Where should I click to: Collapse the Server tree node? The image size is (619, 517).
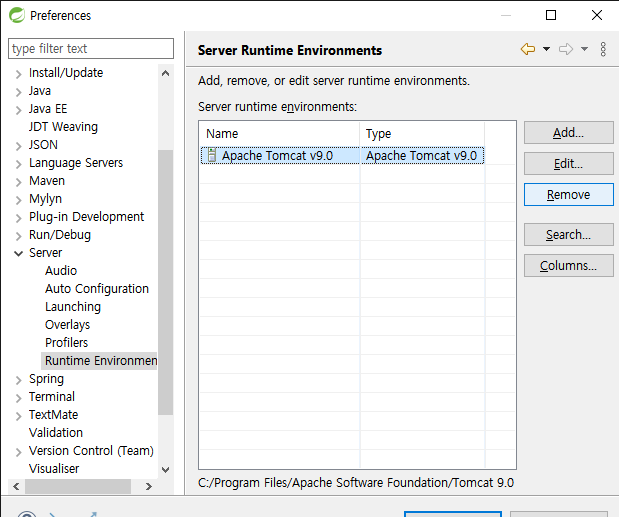[18, 253]
